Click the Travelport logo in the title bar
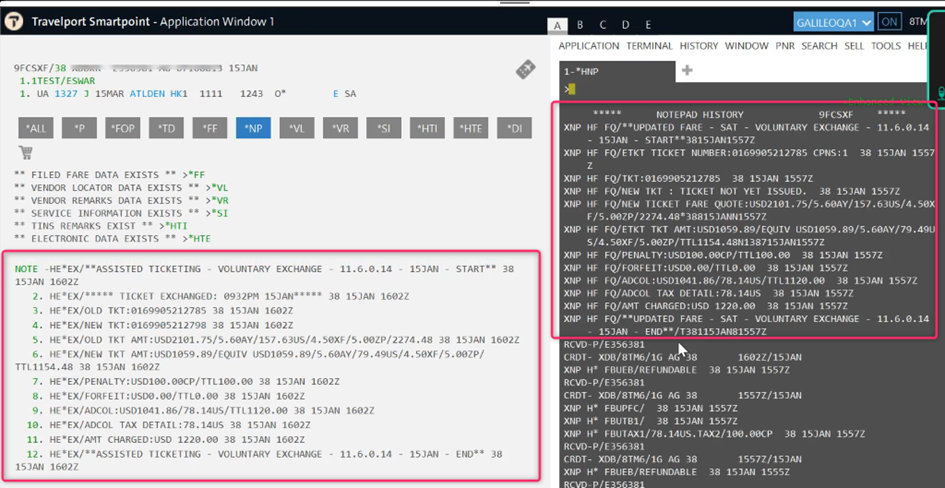945x488 pixels. (16, 22)
